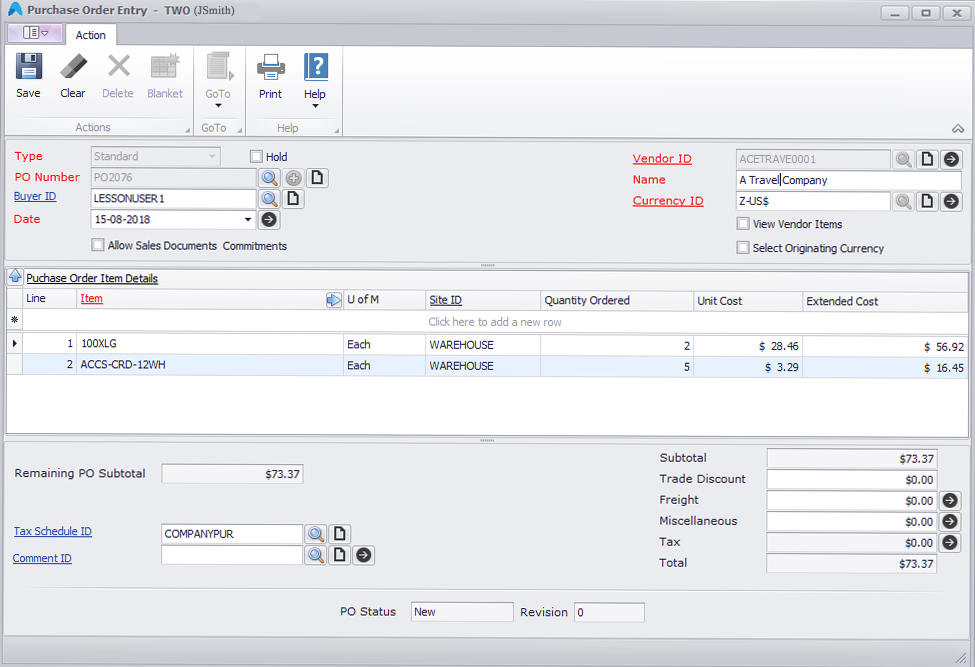975x667 pixels.
Task: Click into the Vendor Name field
Action: point(849,180)
